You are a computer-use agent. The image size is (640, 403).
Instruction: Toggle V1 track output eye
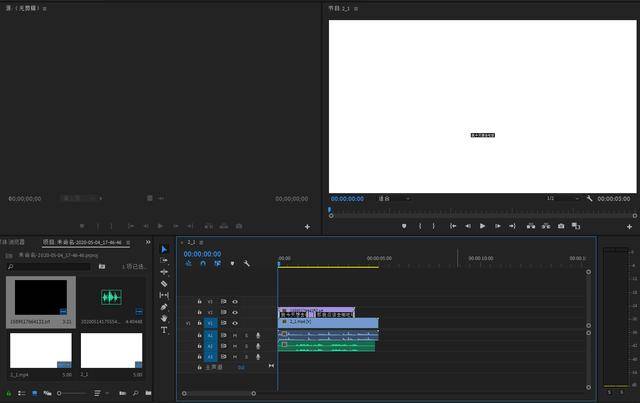(235, 323)
